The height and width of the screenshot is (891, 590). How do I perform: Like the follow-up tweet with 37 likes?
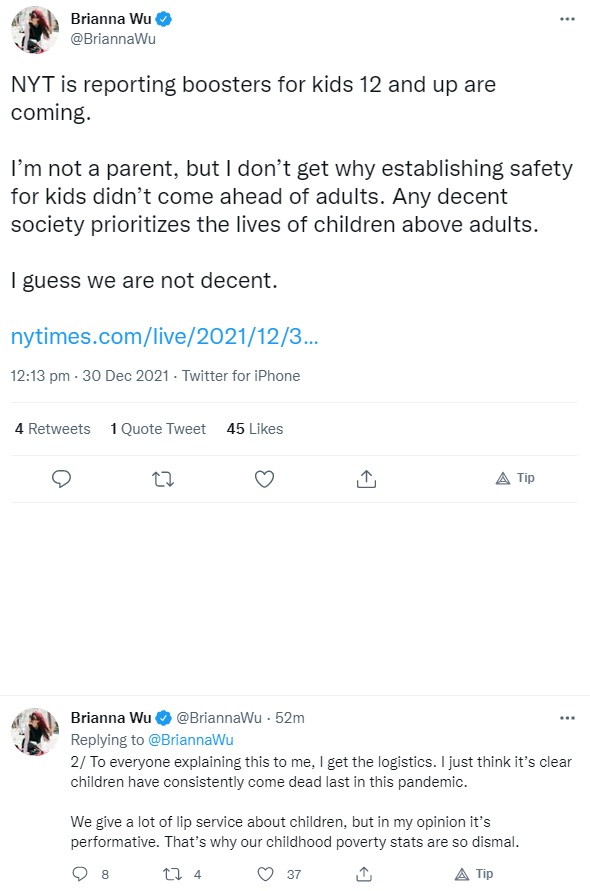click(265, 873)
